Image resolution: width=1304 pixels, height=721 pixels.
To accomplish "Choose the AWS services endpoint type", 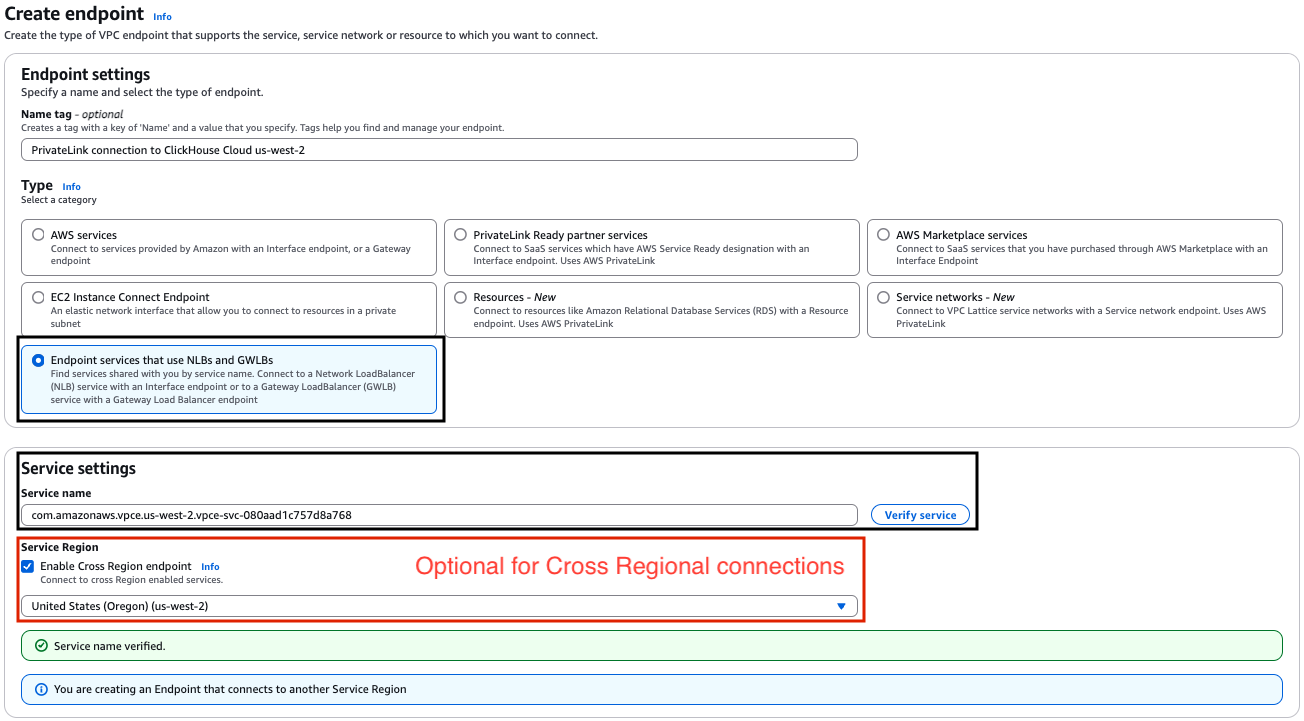I will coord(38,234).
